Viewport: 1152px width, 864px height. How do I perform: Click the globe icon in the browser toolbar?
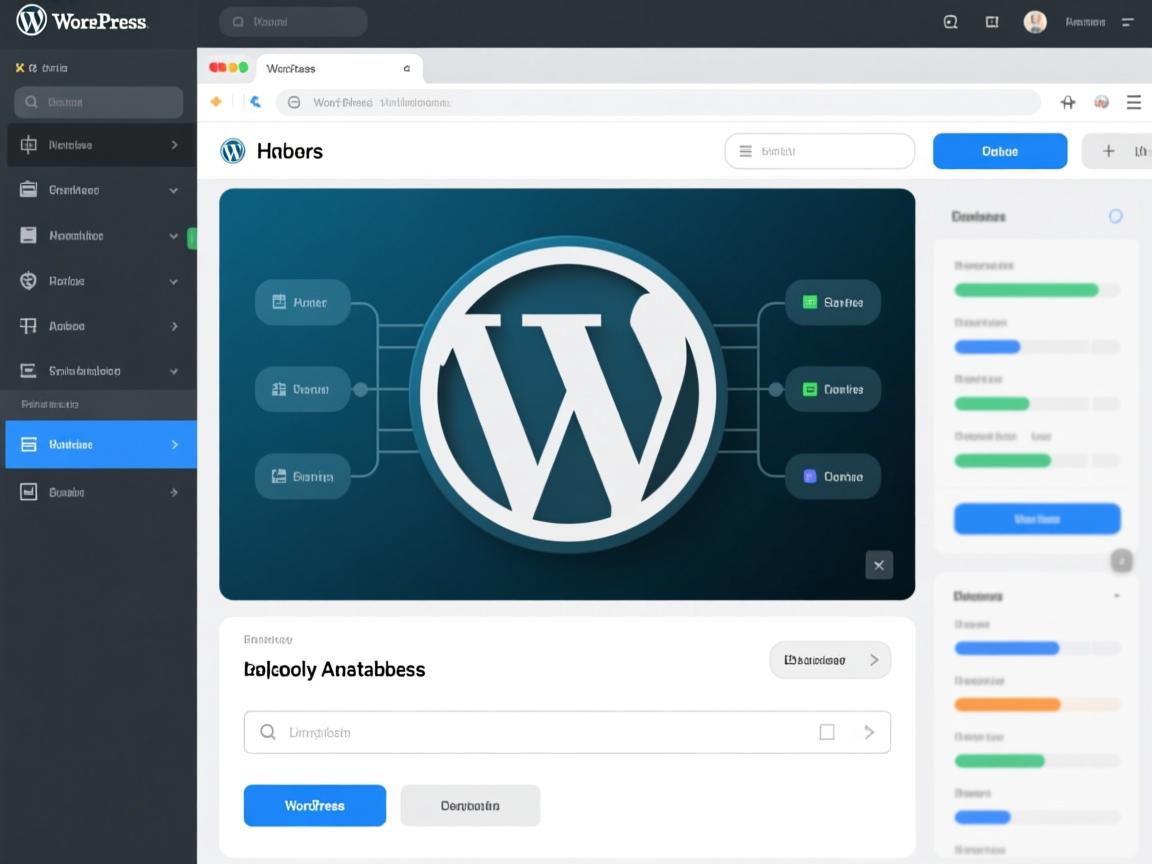tap(1101, 102)
